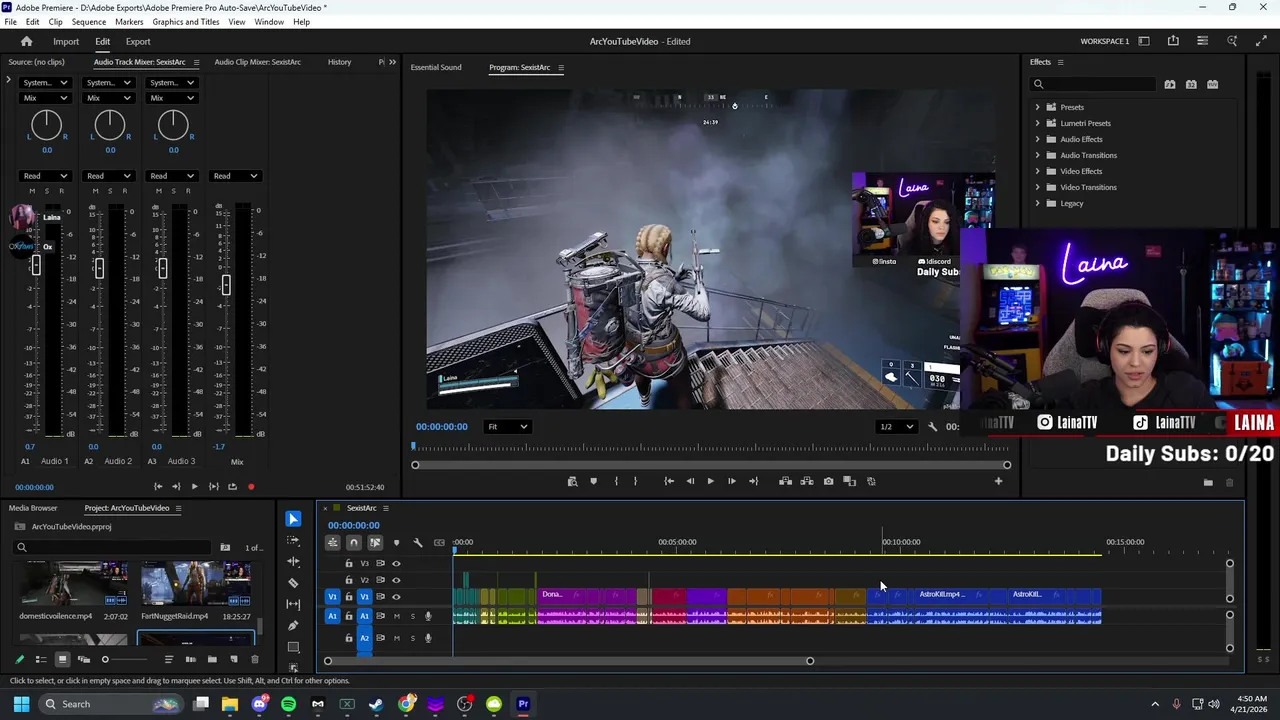Viewport: 1280px width, 720px height.
Task: Mark In point in Program monitor
Action: tap(616, 482)
